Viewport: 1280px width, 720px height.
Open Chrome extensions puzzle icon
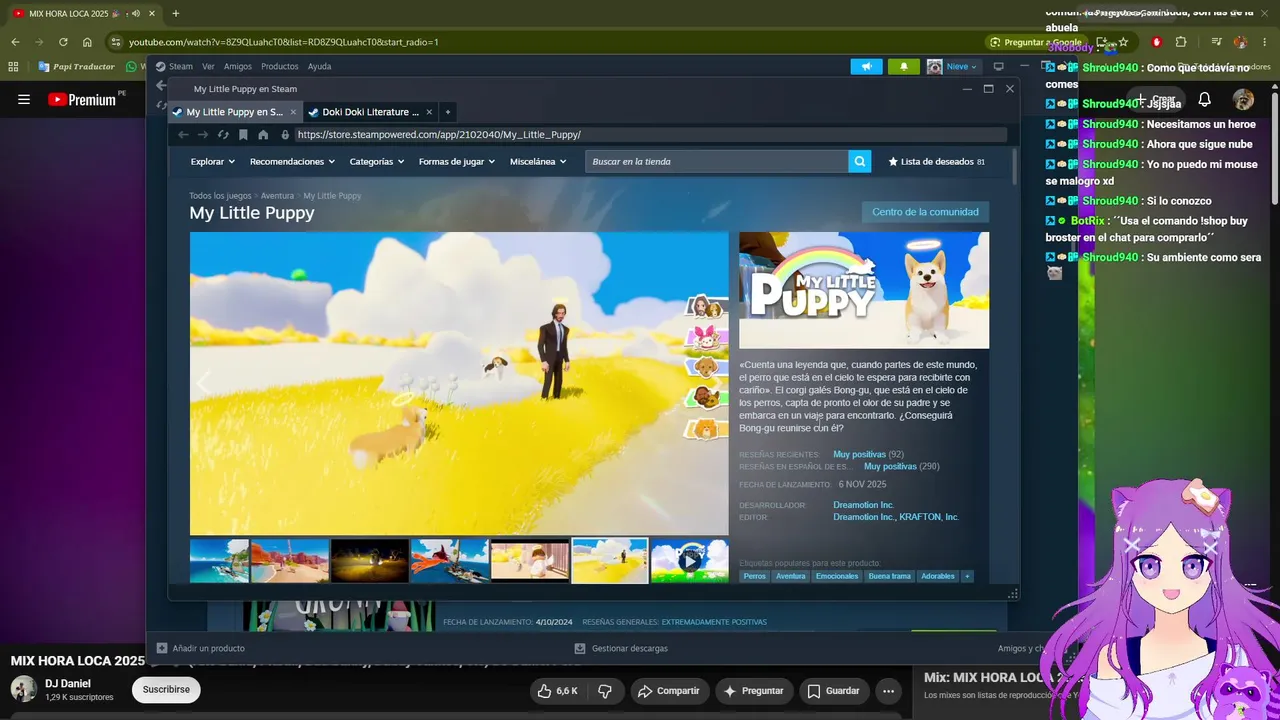(x=1181, y=42)
